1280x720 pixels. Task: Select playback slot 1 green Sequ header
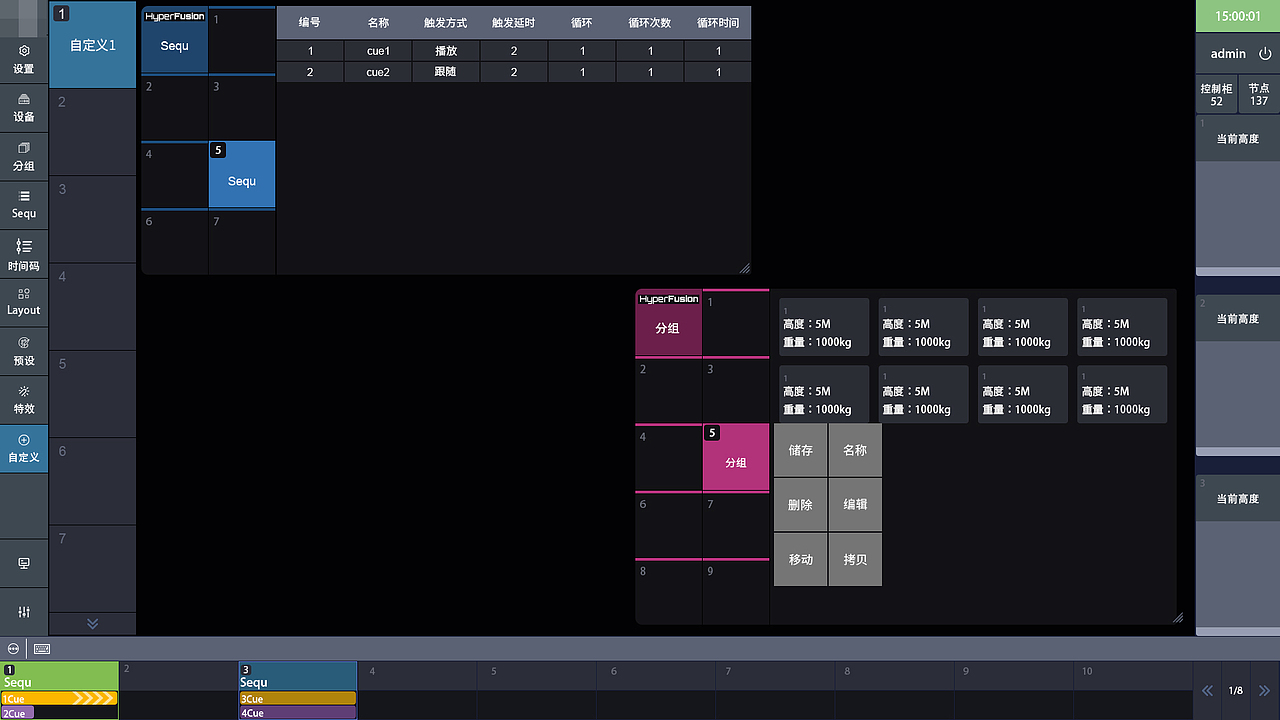(59, 676)
